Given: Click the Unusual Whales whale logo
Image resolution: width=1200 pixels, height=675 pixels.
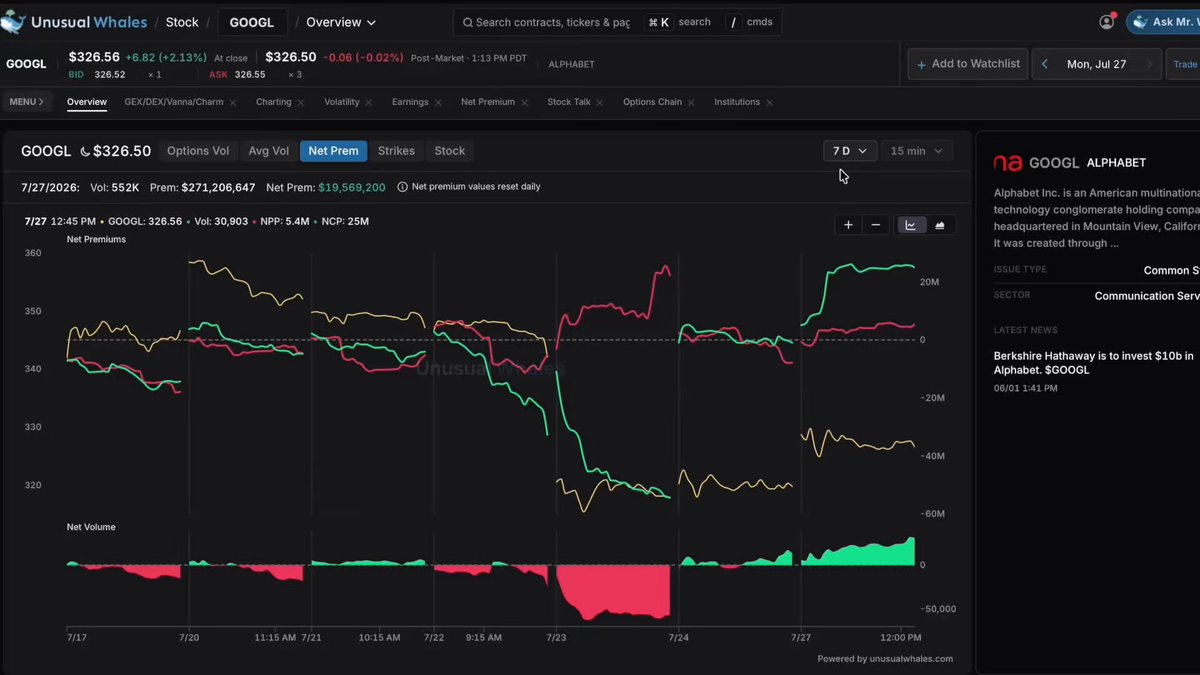Looking at the screenshot, I should [x=13, y=21].
